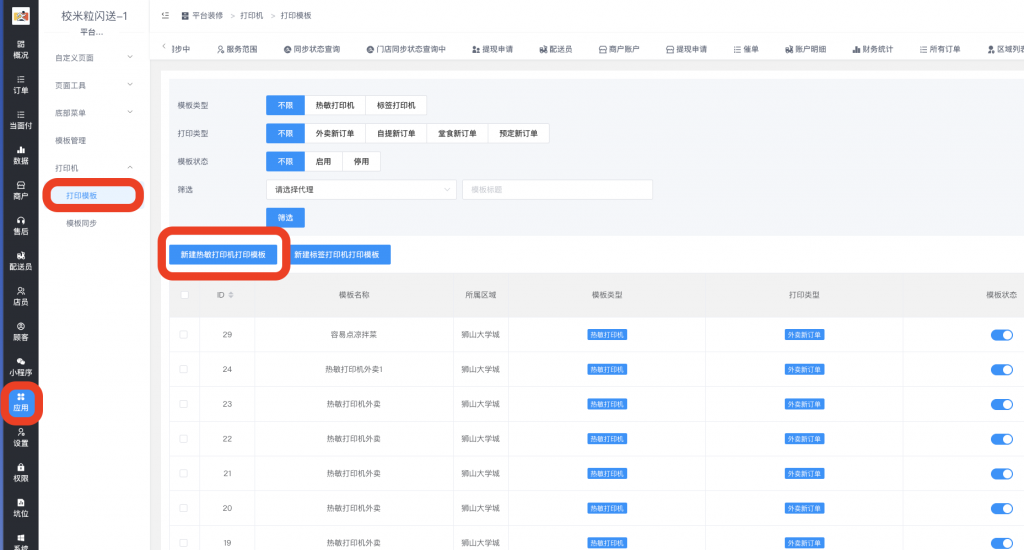Open the 配送员 tab in top bar
The width and height of the screenshot is (1024, 550).
(556, 49)
